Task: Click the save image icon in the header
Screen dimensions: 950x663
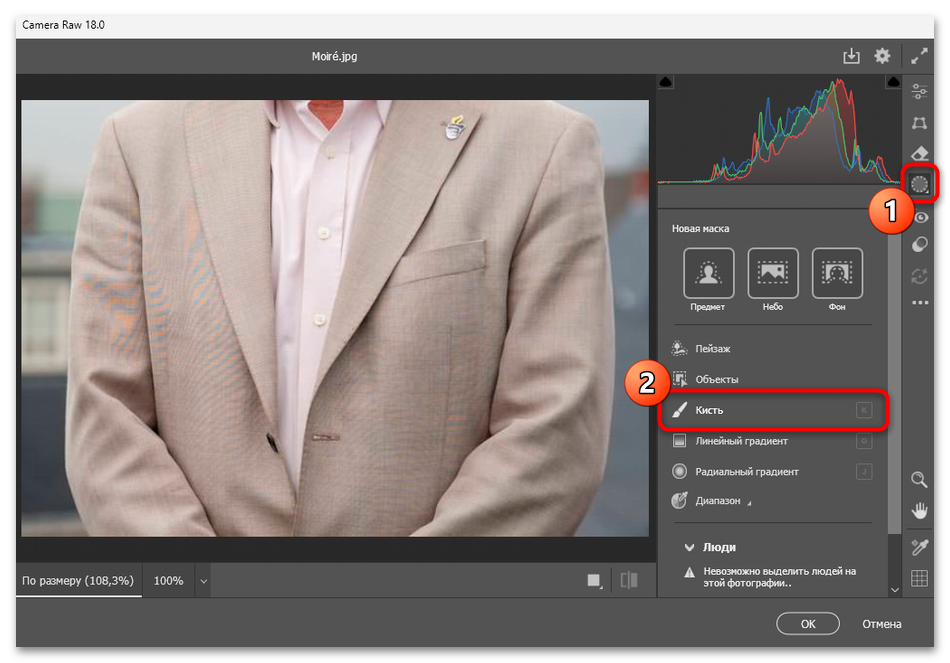Action: [851, 56]
